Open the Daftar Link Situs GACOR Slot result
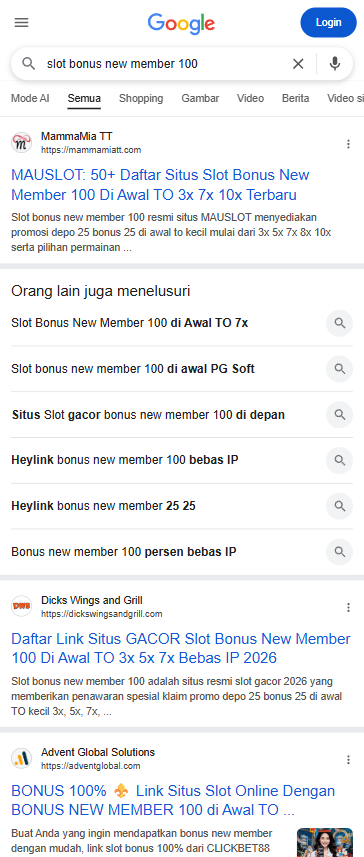This screenshot has height=857, width=364. [180, 648]
